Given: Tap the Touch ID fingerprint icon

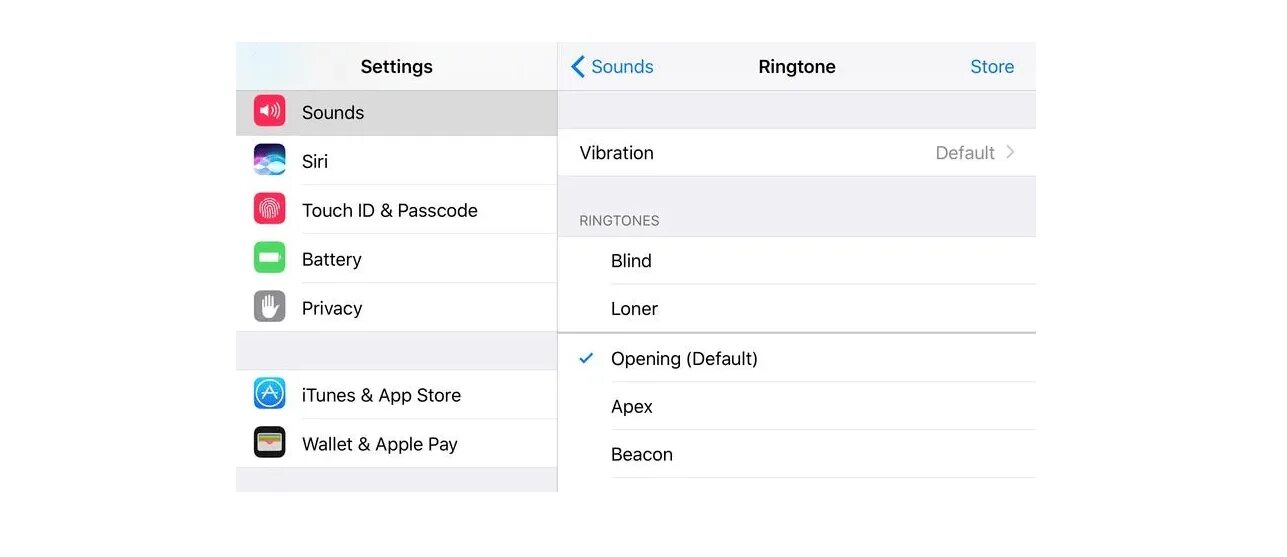Looking at the screenshot, I should [269, 209].
